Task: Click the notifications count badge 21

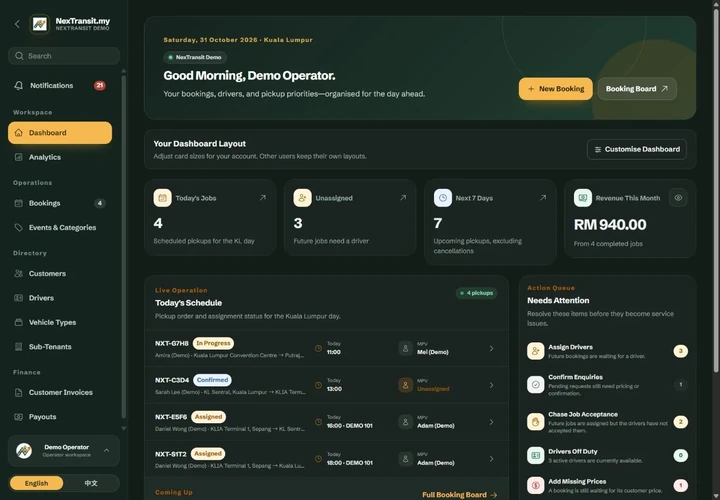Action: tap(100, 85)
